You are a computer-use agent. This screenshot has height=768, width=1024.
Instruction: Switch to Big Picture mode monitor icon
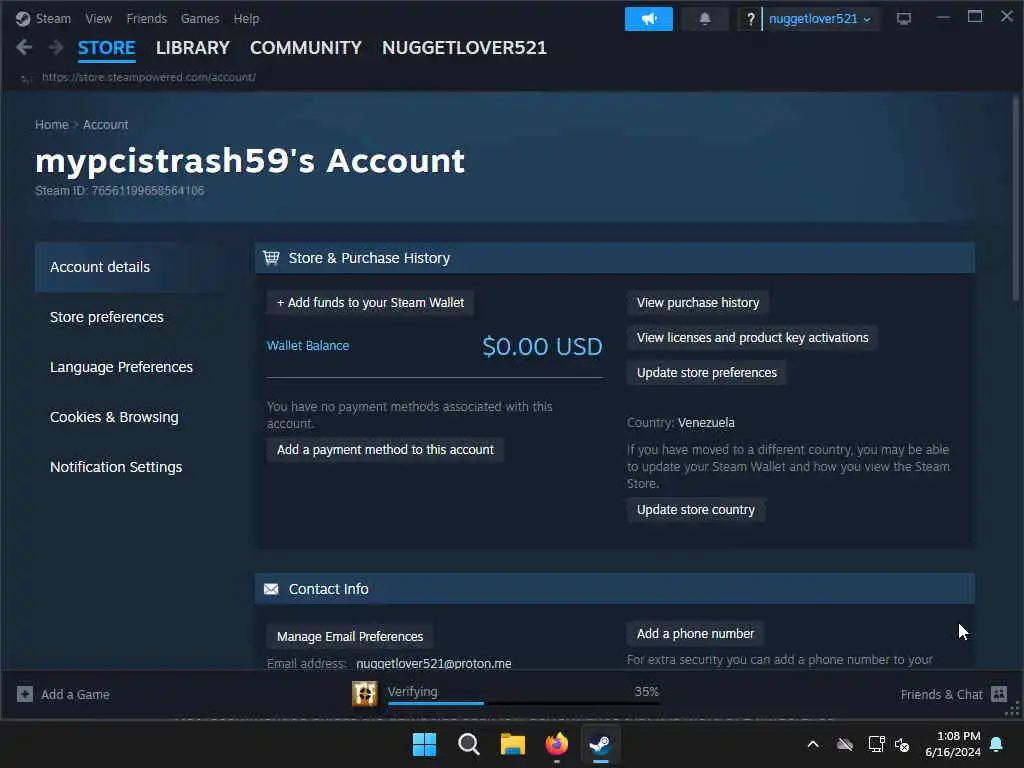904,19
